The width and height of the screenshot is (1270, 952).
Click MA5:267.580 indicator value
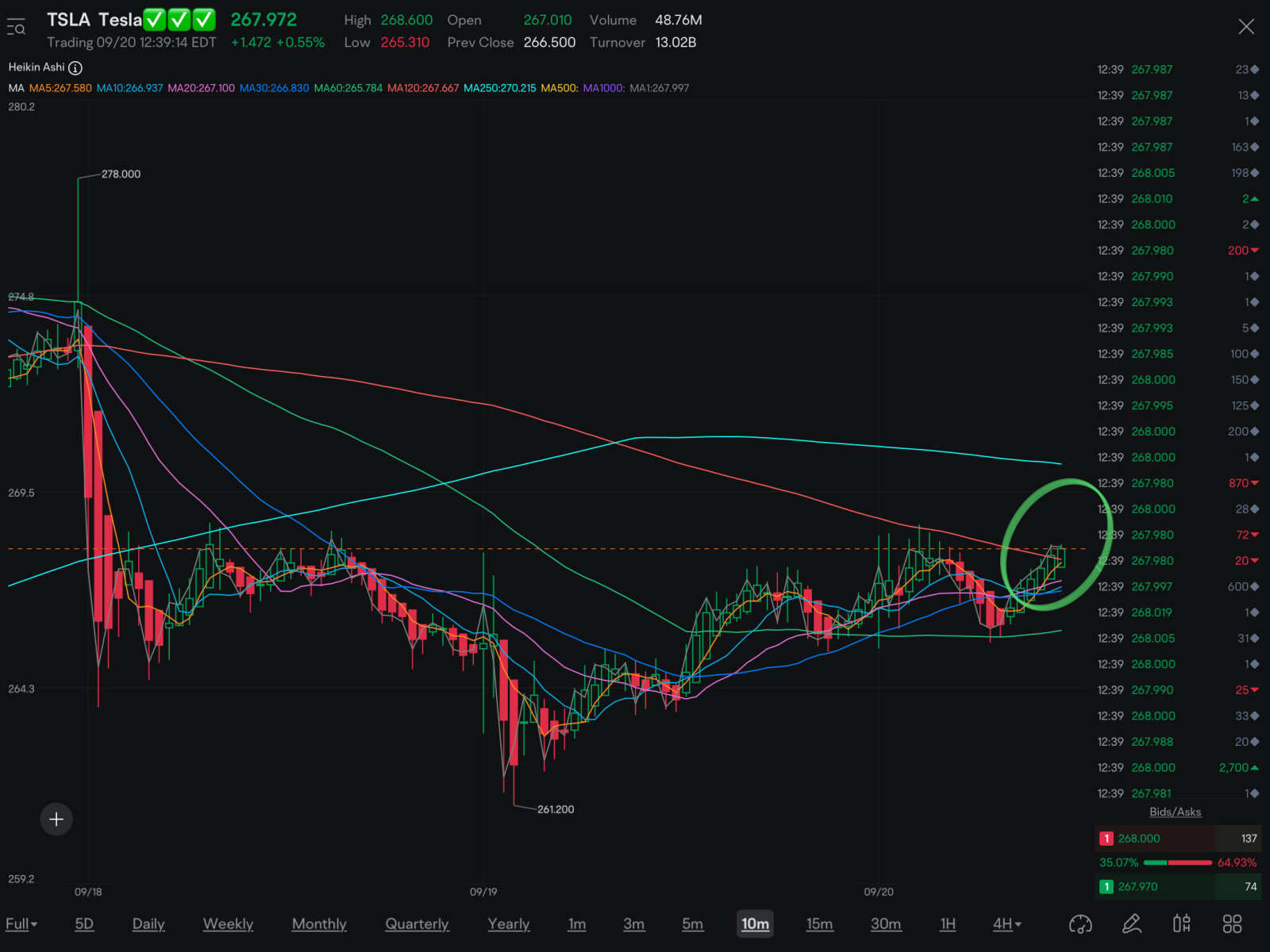[60, 88]
